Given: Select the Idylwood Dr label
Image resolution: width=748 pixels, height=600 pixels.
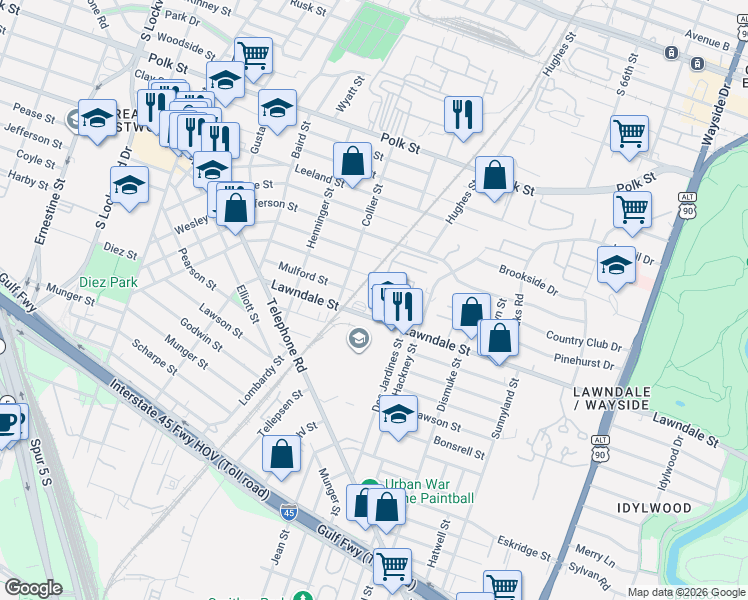Looking at the screenshot, I should (671, 463).
